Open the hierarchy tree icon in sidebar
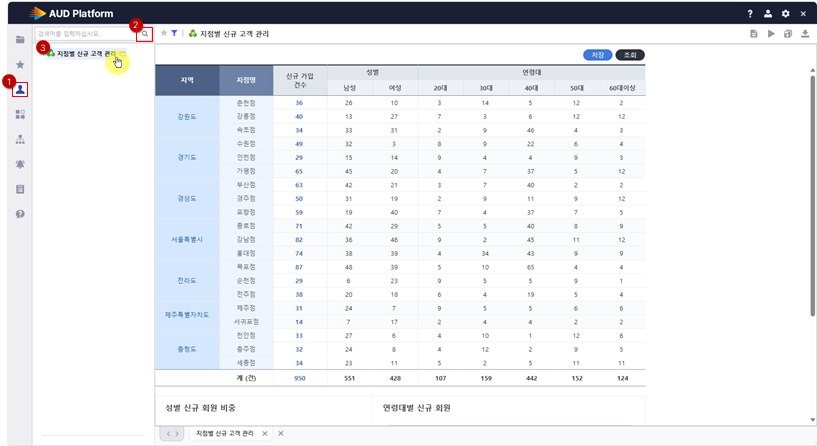817x446 pixels. [x=20, y=139]
